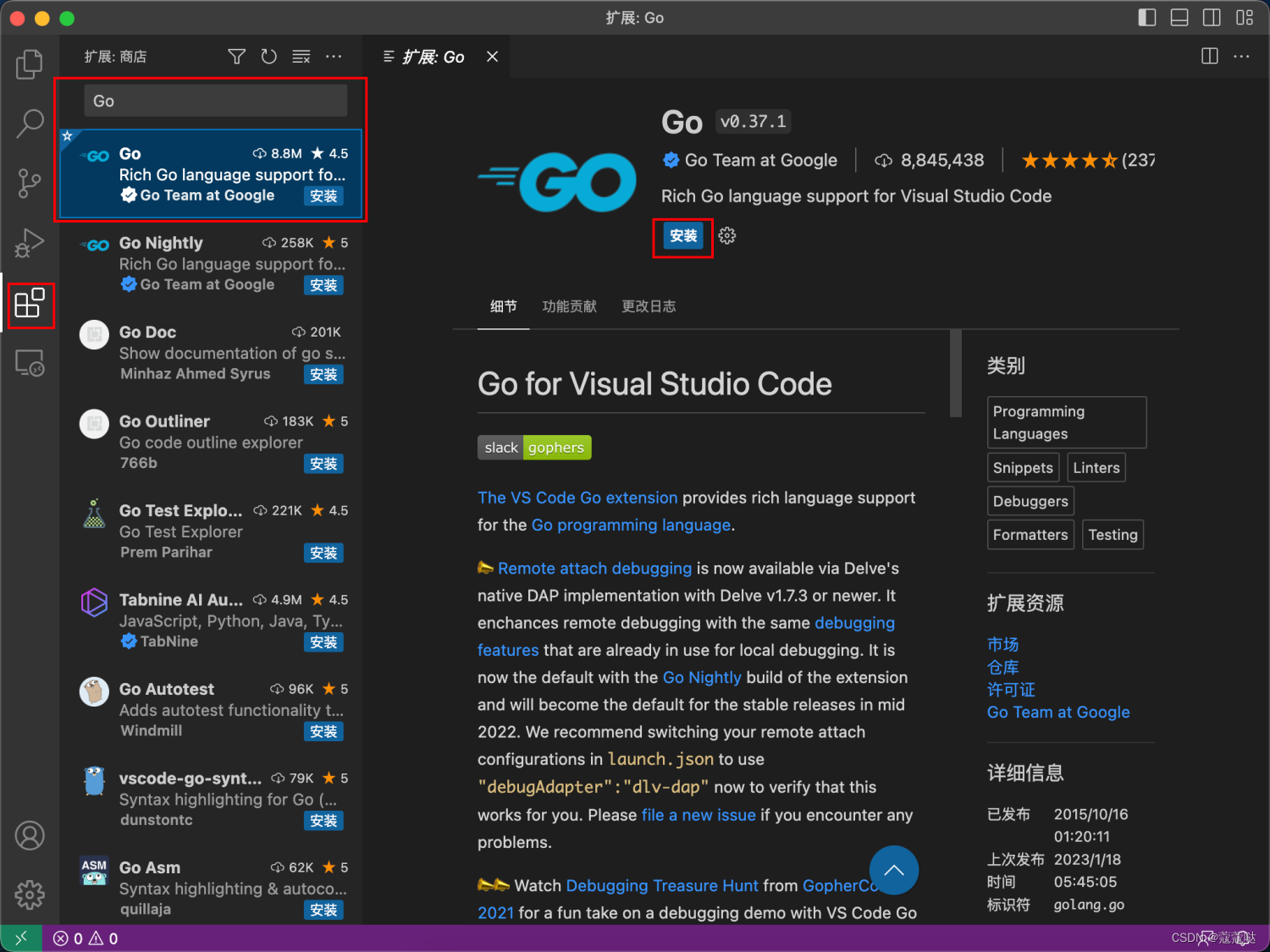The width and height of the screenshot is (1270, 952).
Task: Select the Formatters category tag
Action: point(1030,535)
